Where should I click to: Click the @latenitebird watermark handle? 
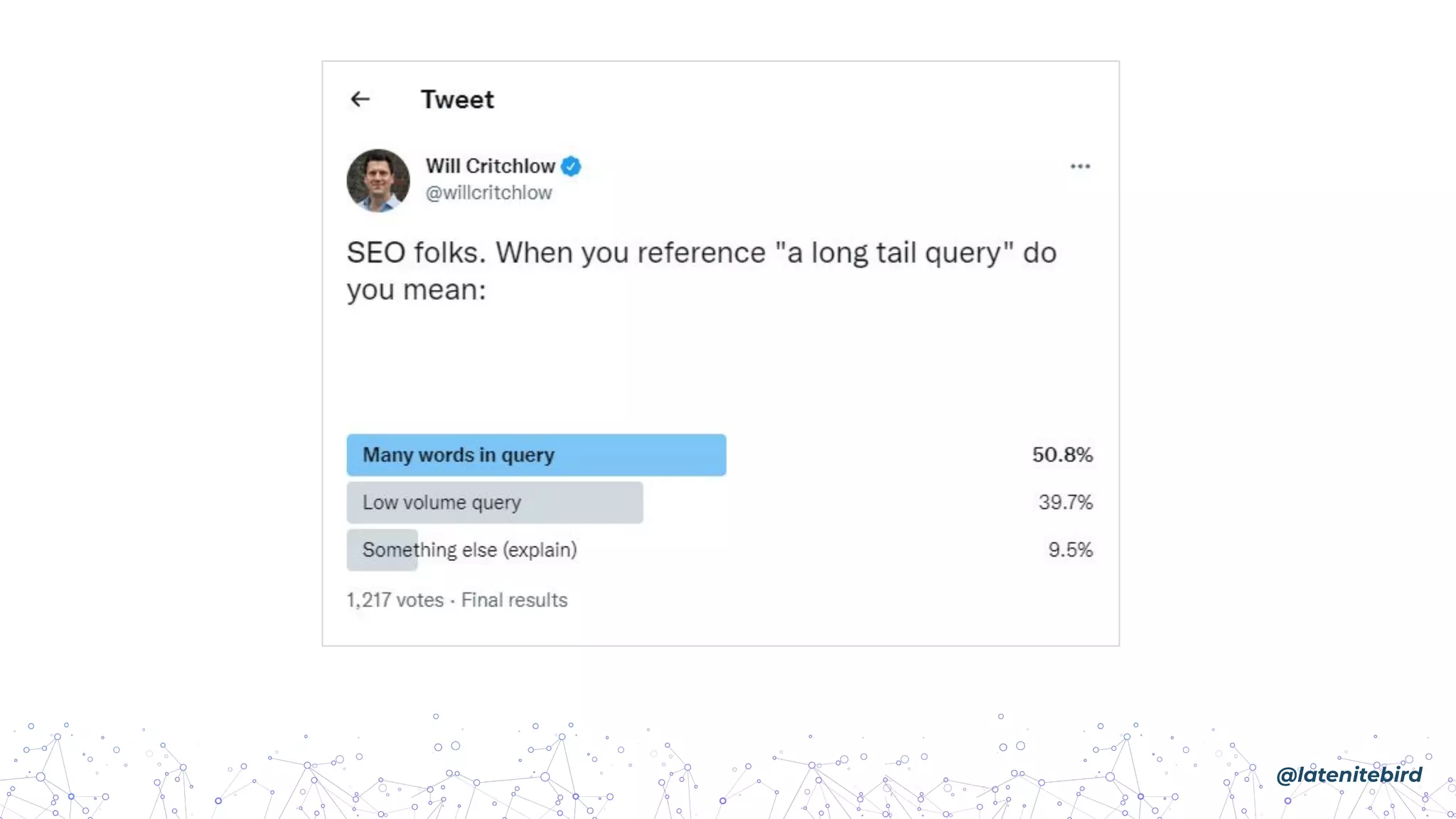[x=1349, y=774]
